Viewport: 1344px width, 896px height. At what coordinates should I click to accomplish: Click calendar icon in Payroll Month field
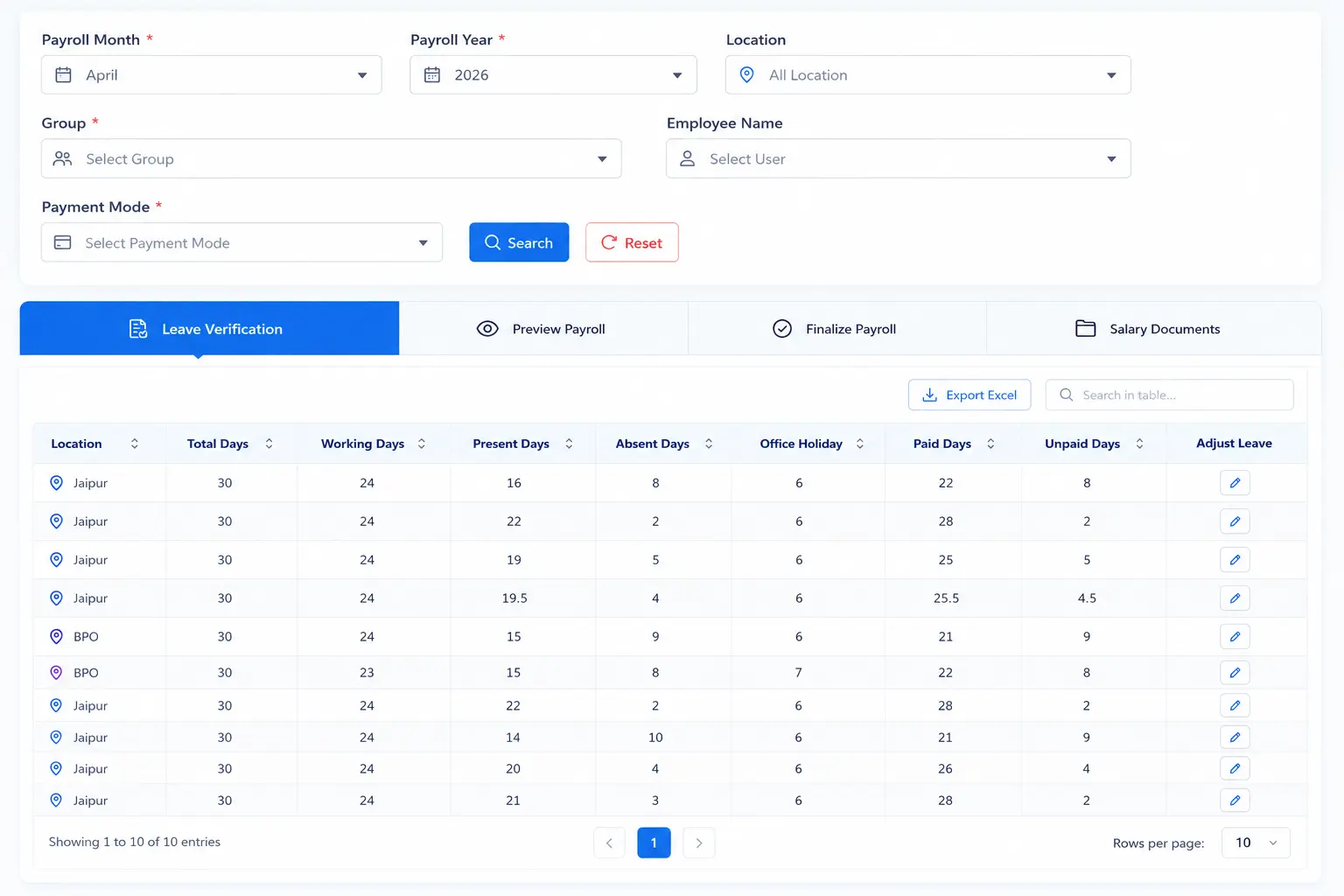(x=63, y=75)
